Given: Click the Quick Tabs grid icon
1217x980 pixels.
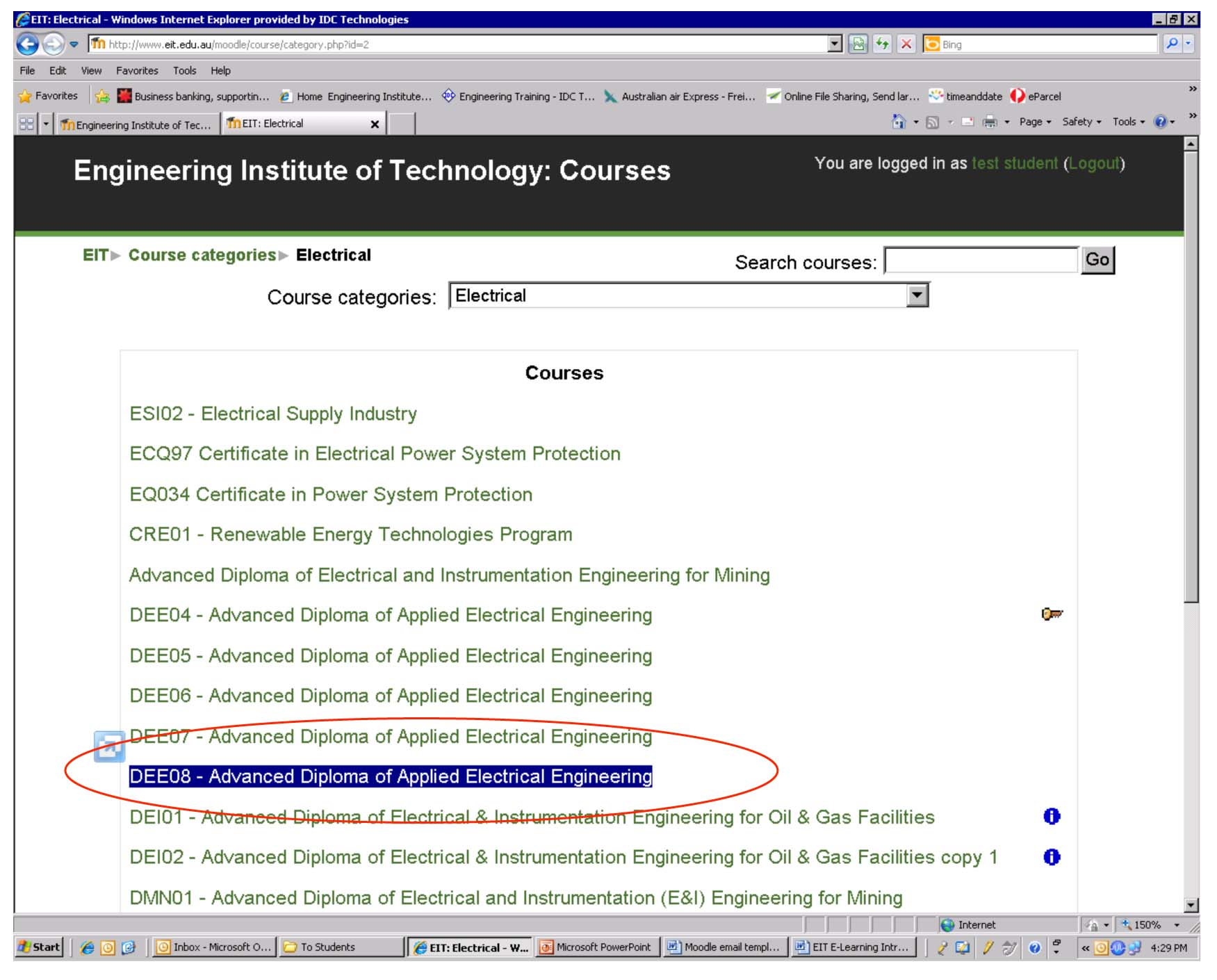Looking at the screenshot, I should tap(27, 124).
